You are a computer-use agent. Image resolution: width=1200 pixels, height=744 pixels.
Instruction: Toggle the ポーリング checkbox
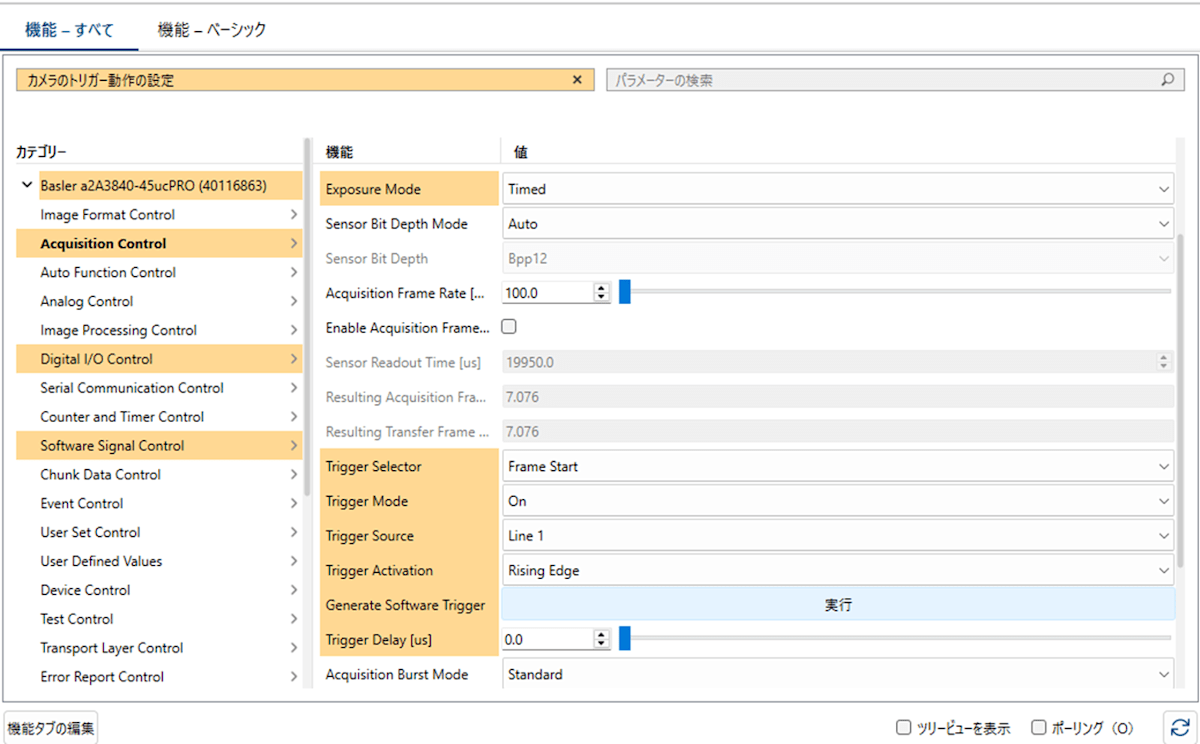click(1039, 728)
